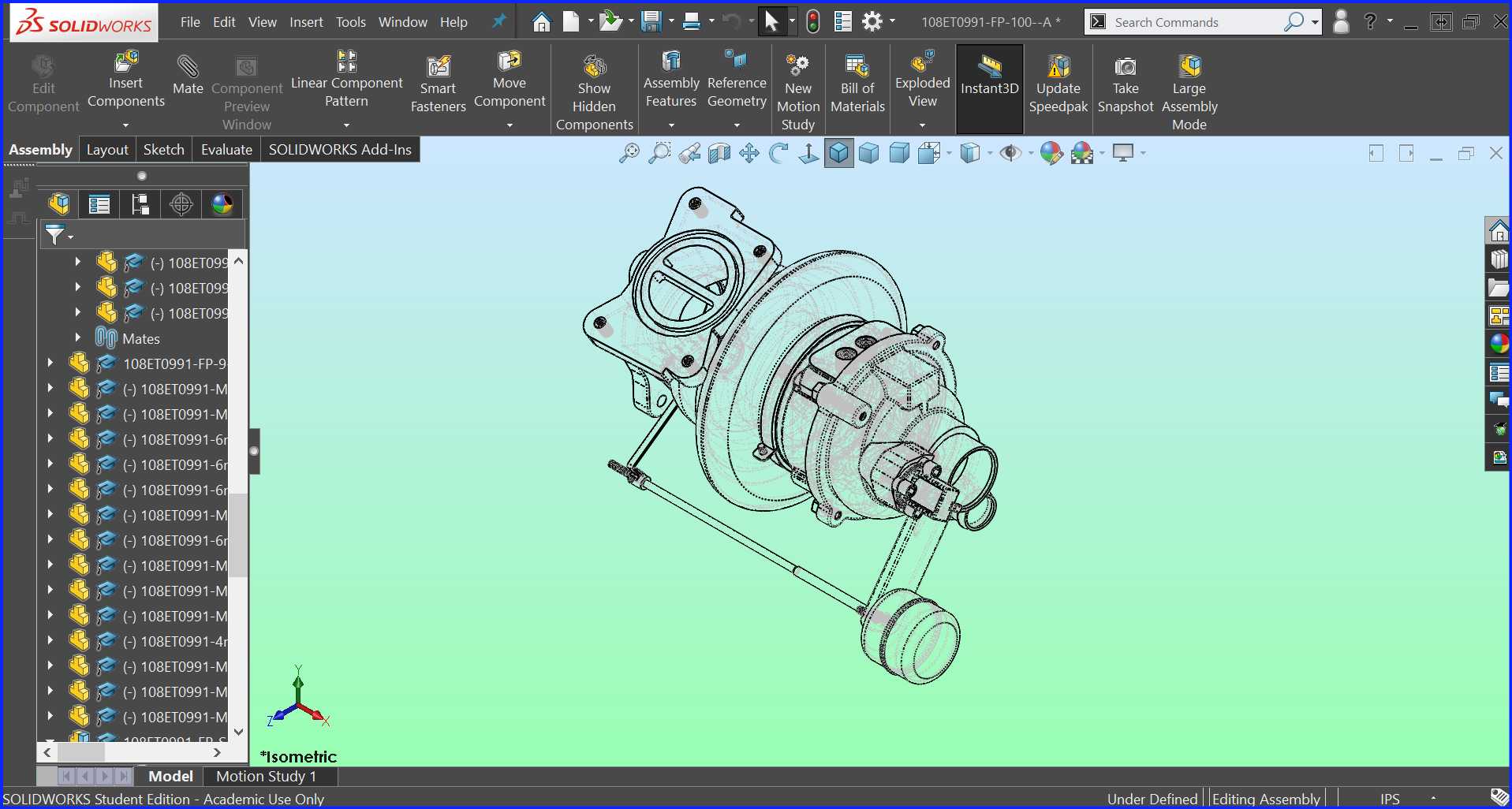This screenshot has height=809, width=1512.
Task: Click in the Search Commands field
Action: tap(1195, 22)
